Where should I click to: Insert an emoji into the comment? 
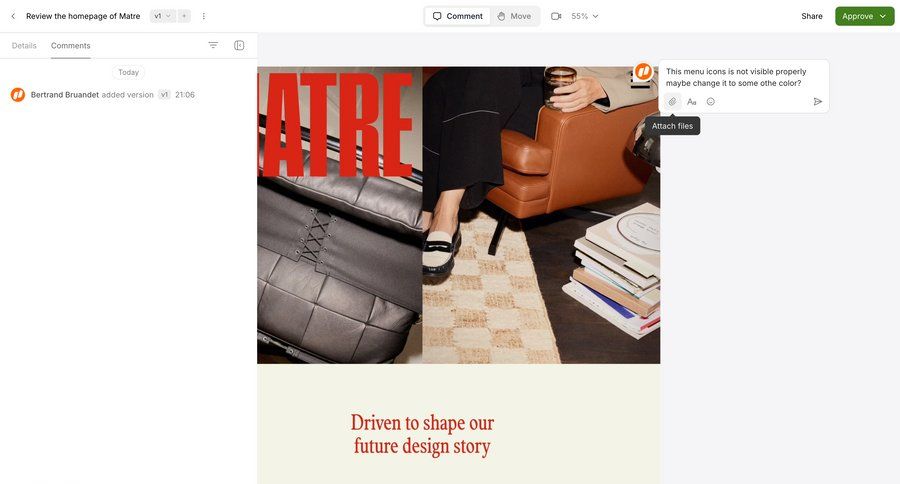tap(711, 102)
